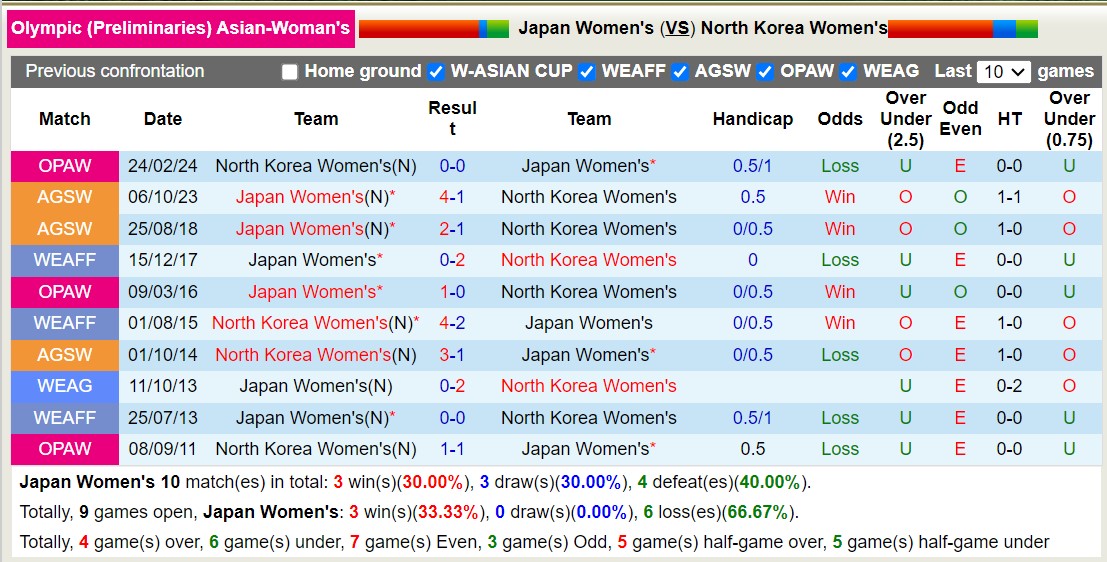1107x562 pixels.
Task: Uncheck the W-ASIAN CUP filter
Action: click(x=436, y=72)
